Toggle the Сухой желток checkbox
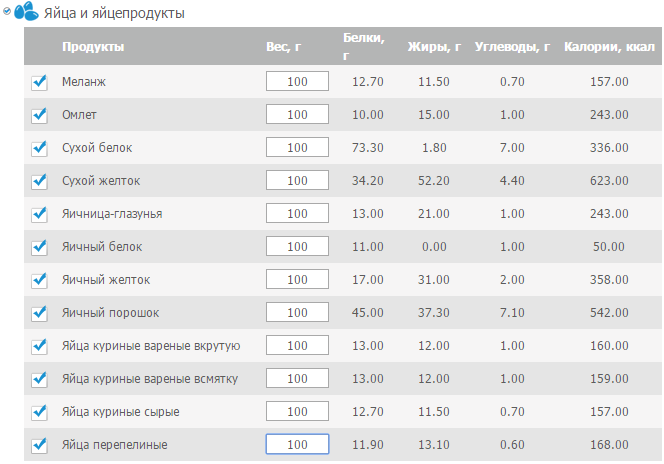The image size is (664, 464). (39, 181)
